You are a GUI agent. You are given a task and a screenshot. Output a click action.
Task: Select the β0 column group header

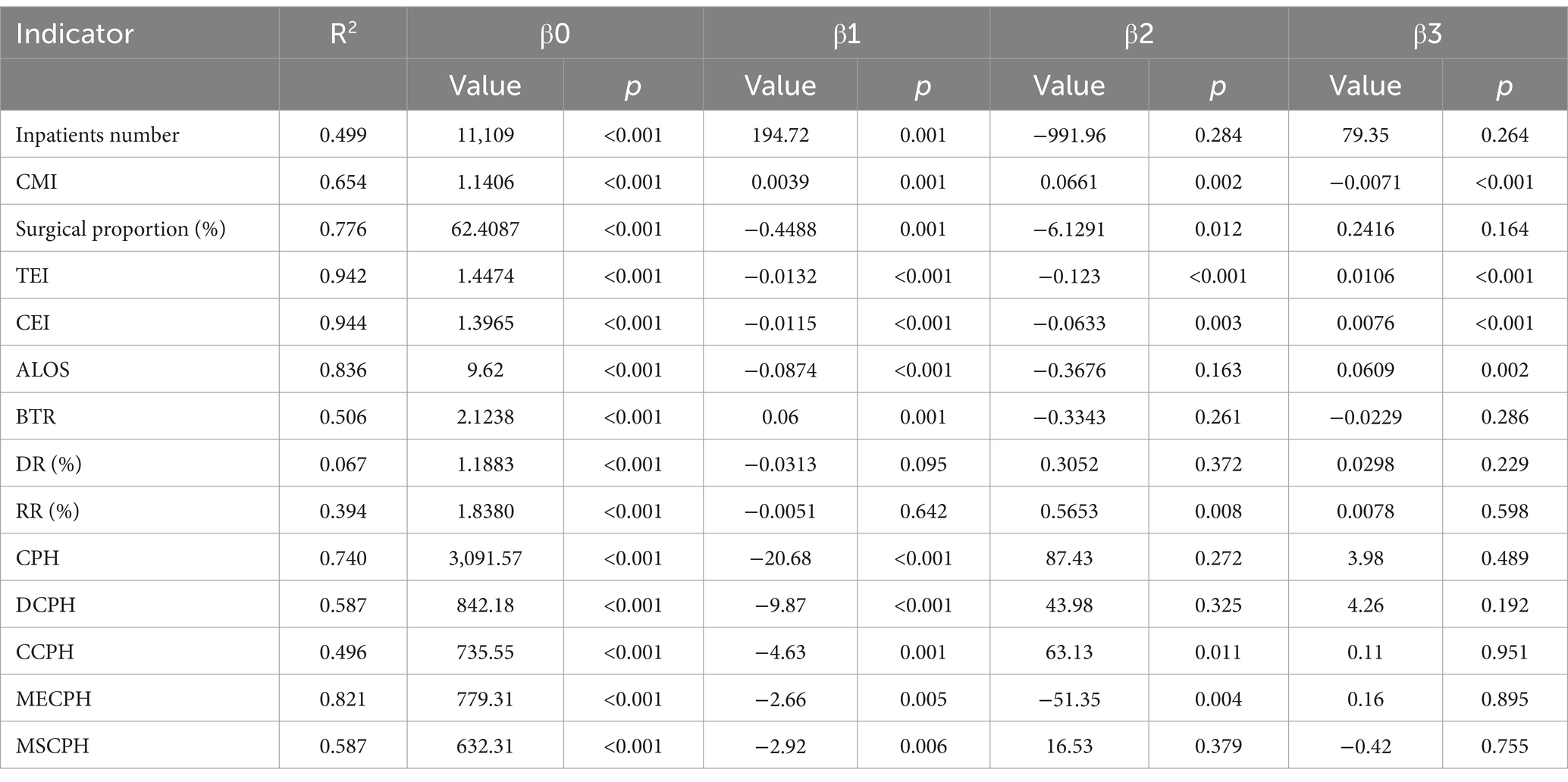point(554,34)
